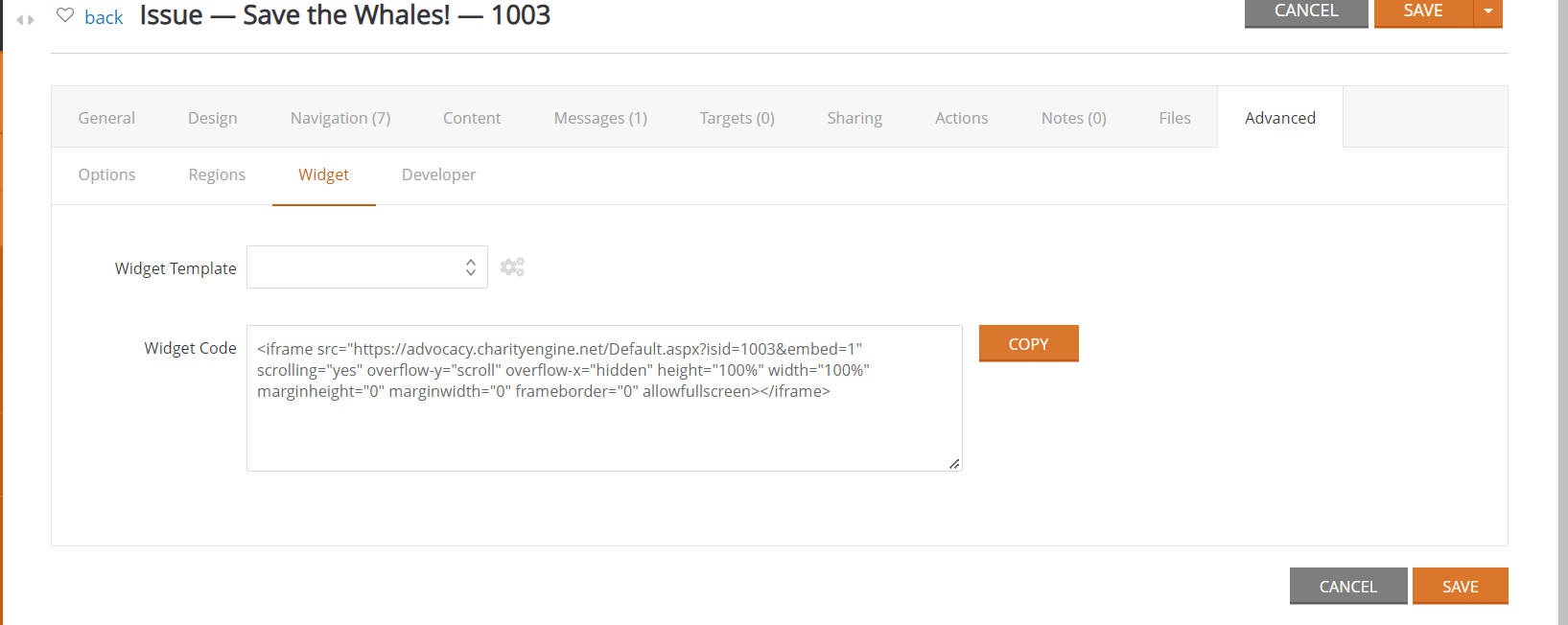This screenshot has width=1568, height=625.
Task: Click the bottom Save button
Action: pos(1461,586)
